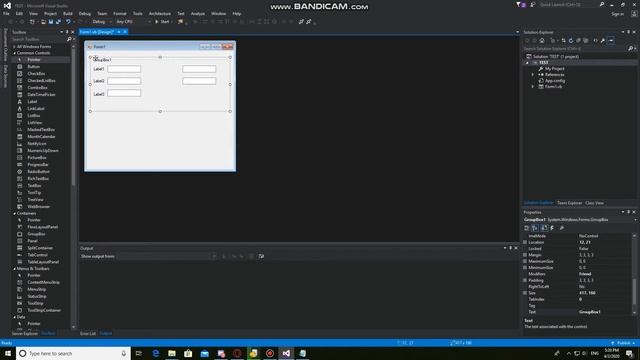
Task: Click the Categorized icon in Properties panel
Action: pyautogui.click(x=527, y=228)
